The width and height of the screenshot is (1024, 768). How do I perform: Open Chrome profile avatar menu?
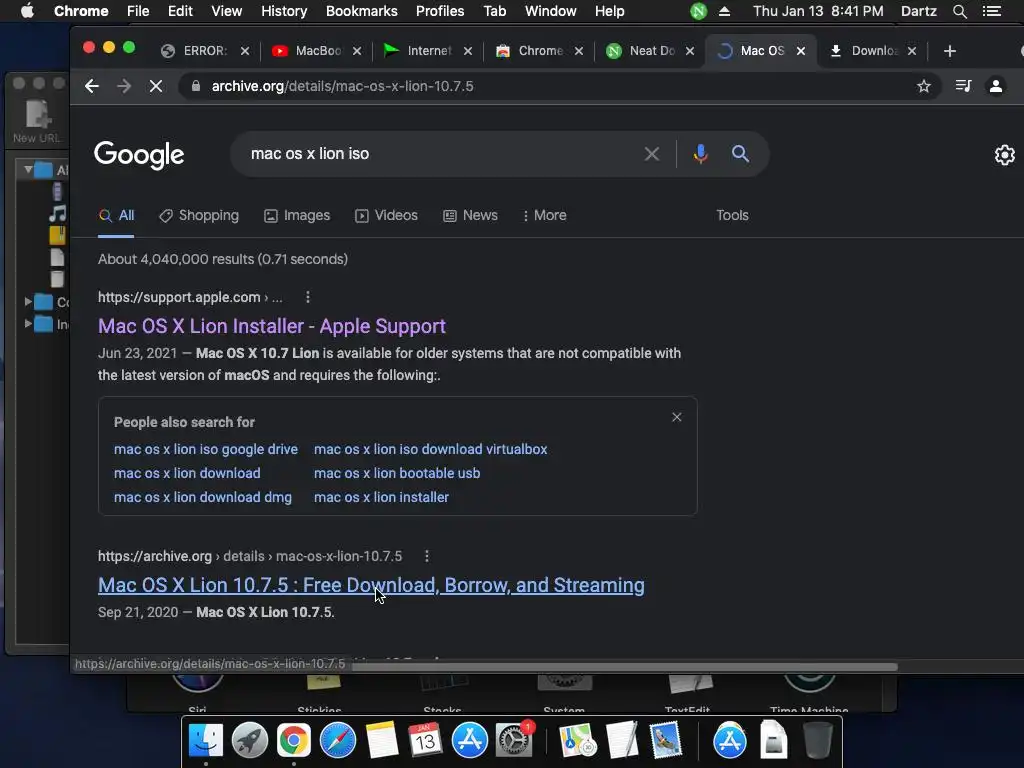[996, 86]
